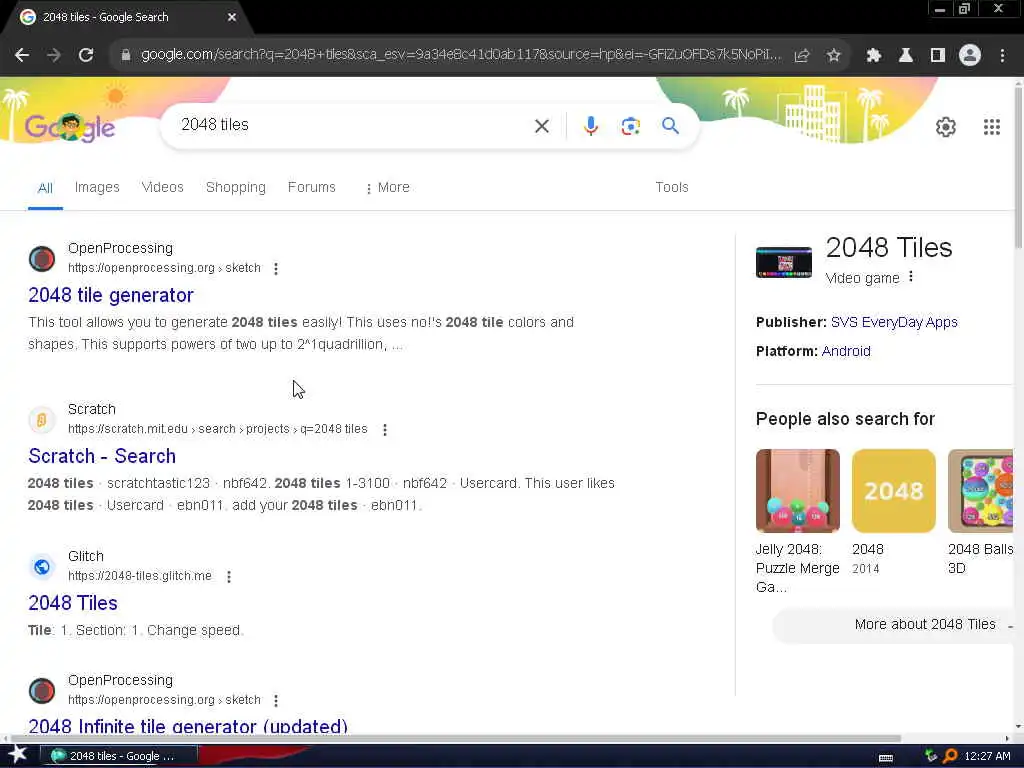The height and width of the screenshot is (768, 1024).
Task: Click the OpenProcessing favicon of first result
Action: coord(42,259)
